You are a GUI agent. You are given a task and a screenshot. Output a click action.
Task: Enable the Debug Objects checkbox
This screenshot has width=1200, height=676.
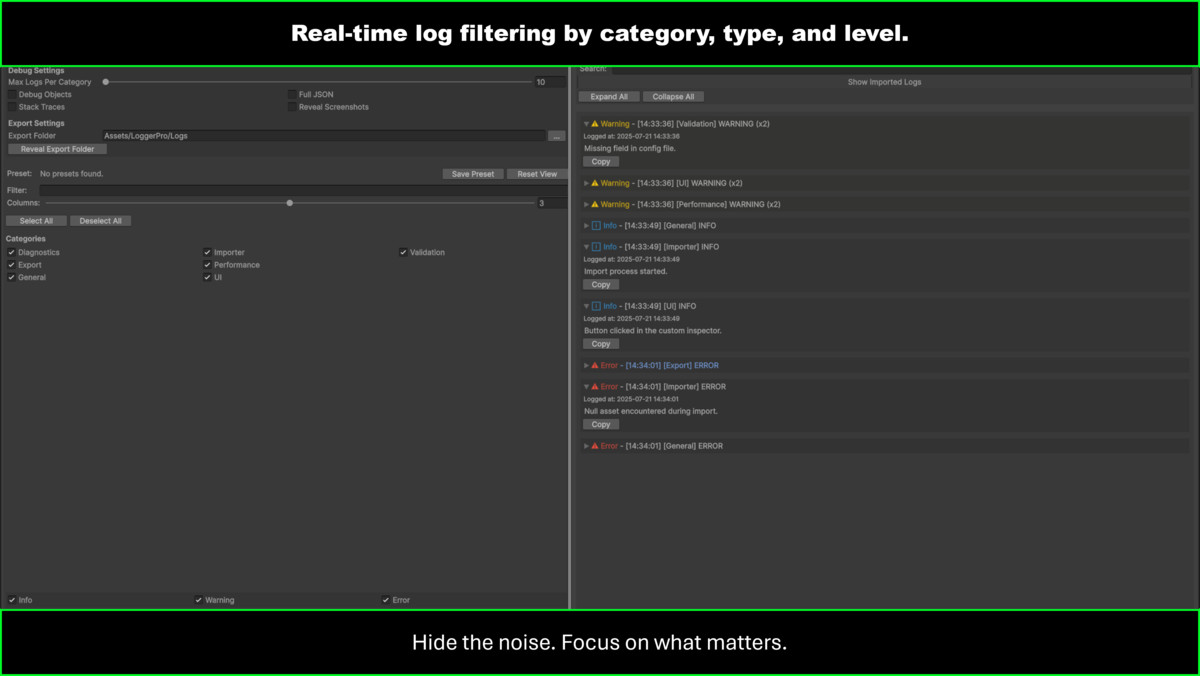coord(12,94)
